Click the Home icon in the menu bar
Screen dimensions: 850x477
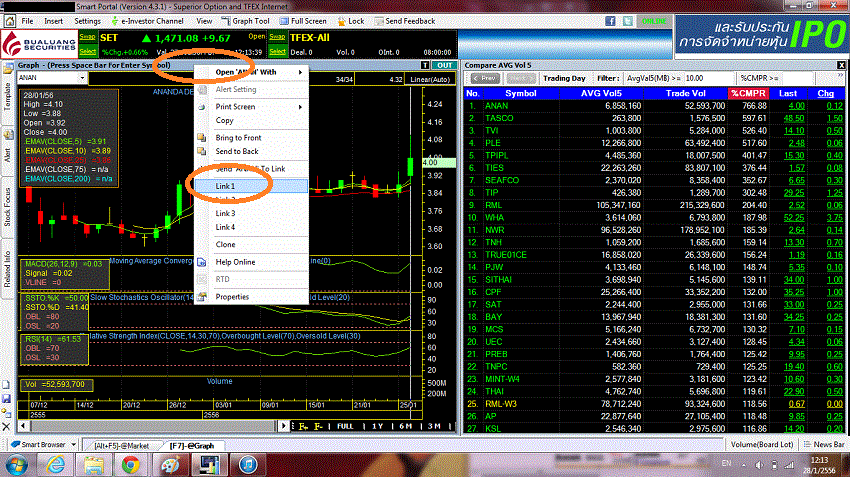pyautogui.click(x=10, y=21)
